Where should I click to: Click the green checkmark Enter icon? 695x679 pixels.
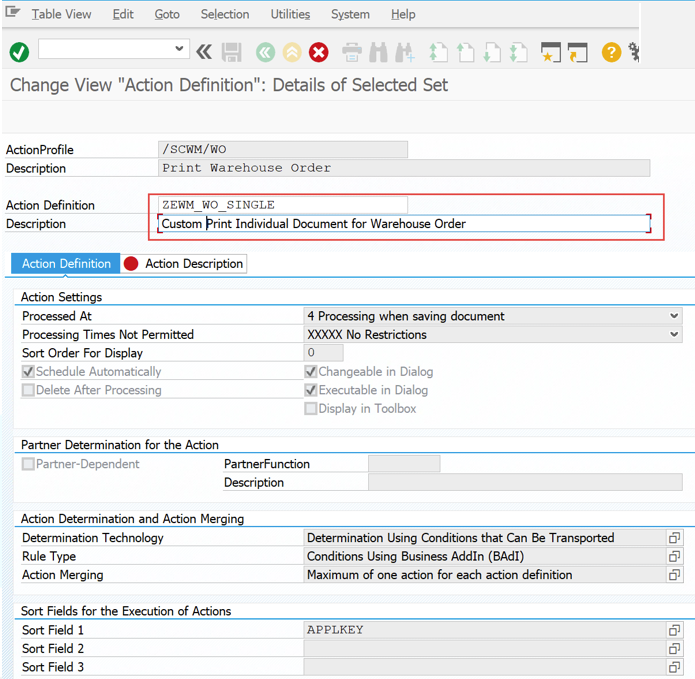click(19, 52)
